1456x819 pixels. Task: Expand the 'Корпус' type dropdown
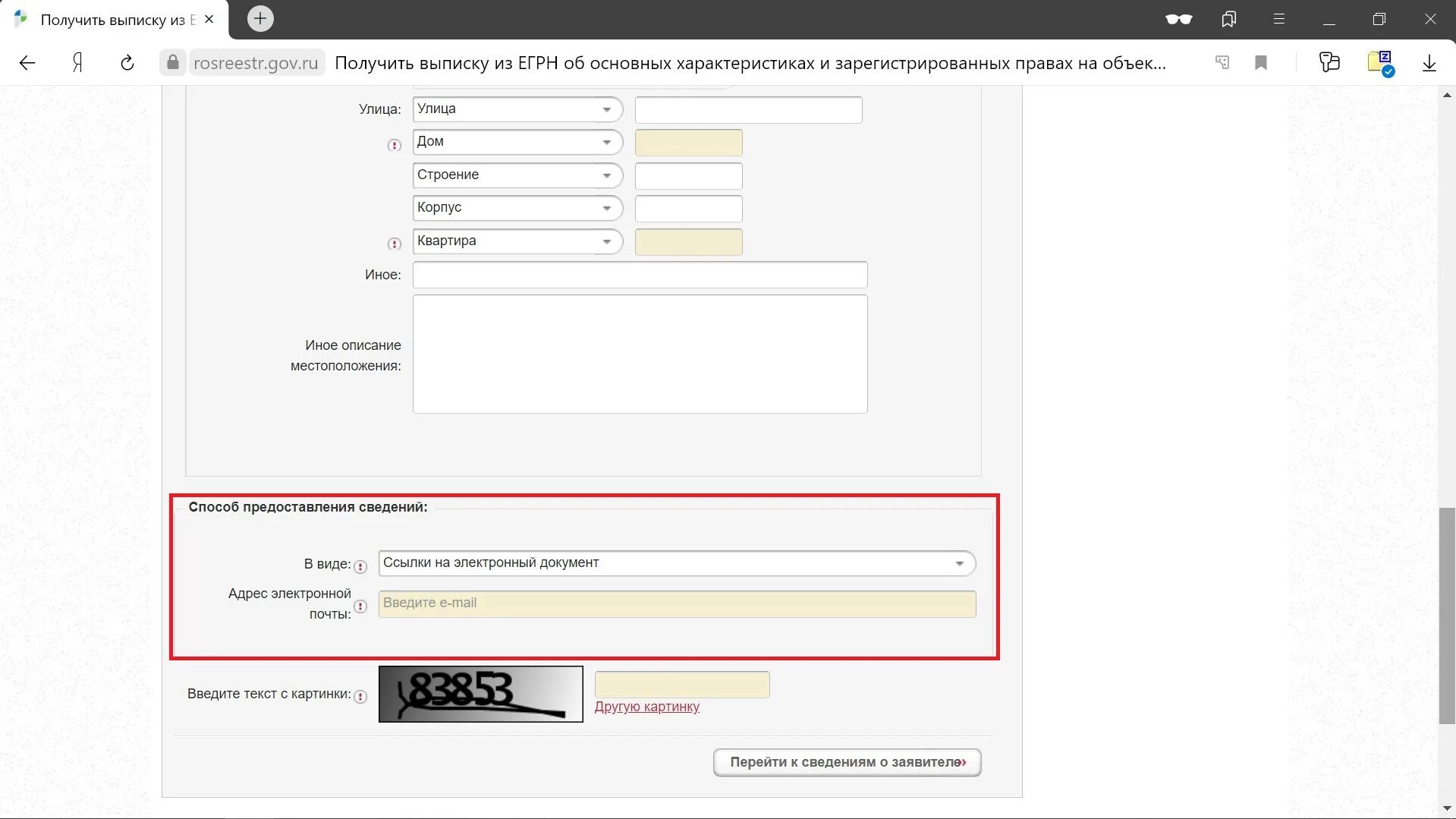click(x=517, y=208)
